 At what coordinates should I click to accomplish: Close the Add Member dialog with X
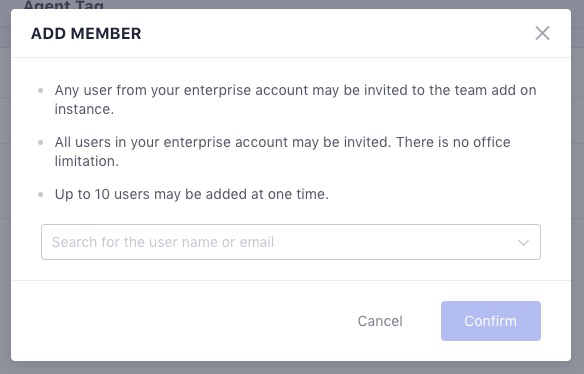point(542,33)
